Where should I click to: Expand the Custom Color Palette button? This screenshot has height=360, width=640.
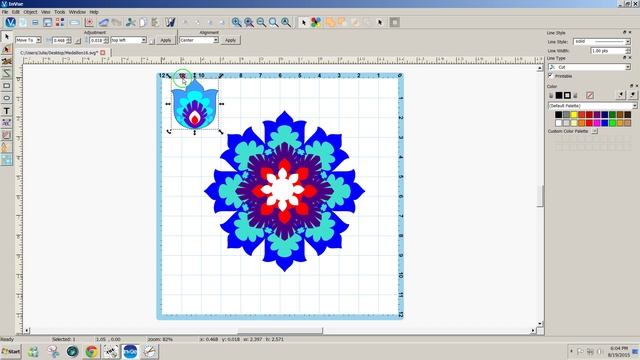(x=595, y=131)
